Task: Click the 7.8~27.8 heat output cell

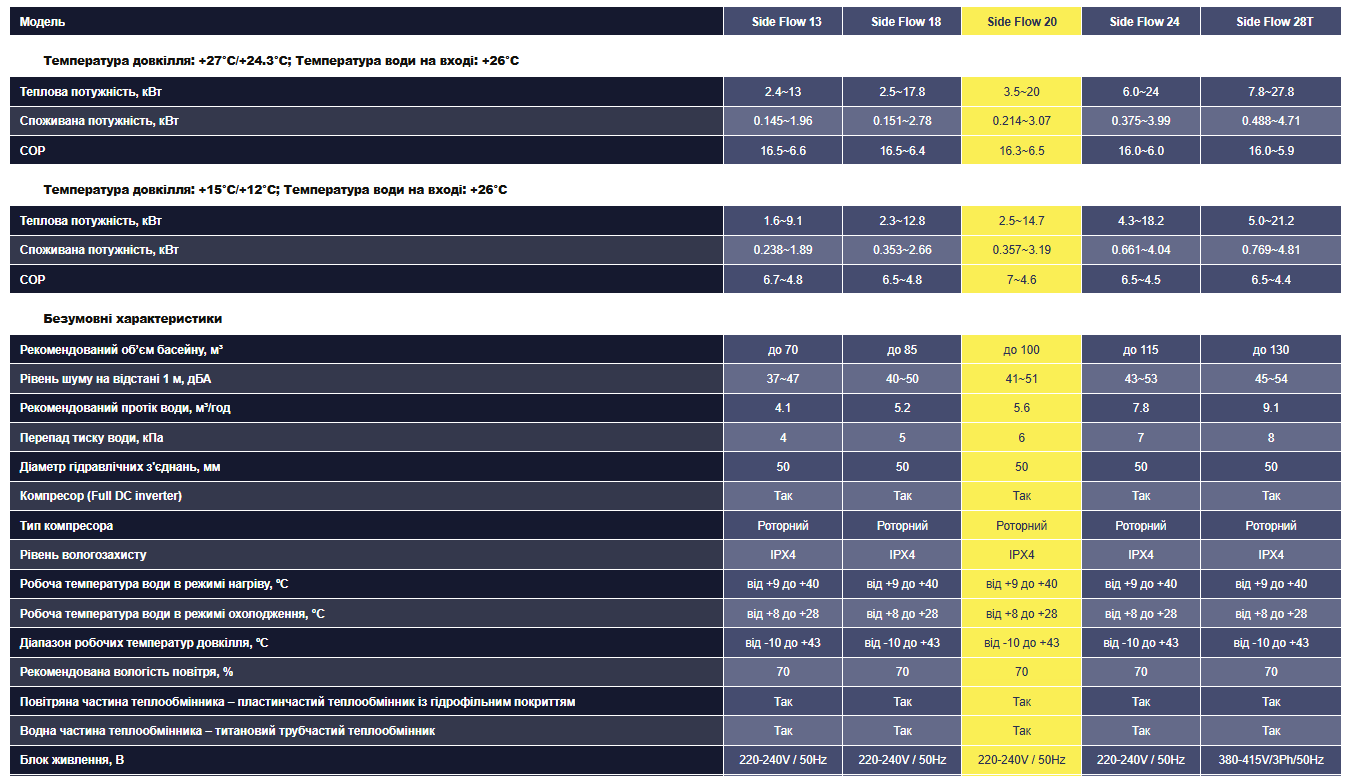Action: [1271, 92]
